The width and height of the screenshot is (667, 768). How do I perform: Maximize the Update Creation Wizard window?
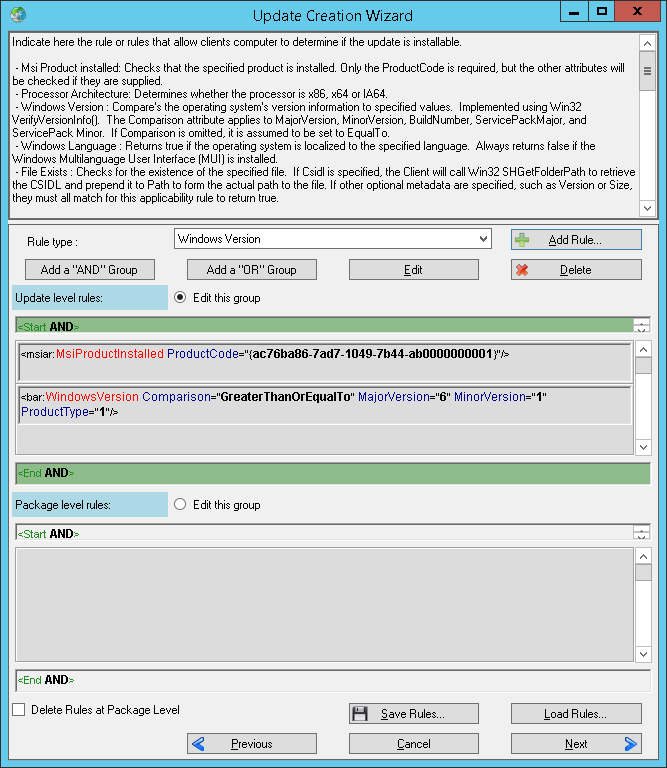point(601,11)
